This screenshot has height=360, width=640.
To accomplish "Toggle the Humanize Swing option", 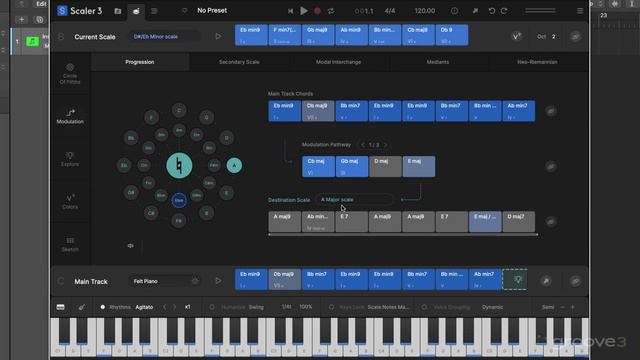I will [212, 307].
